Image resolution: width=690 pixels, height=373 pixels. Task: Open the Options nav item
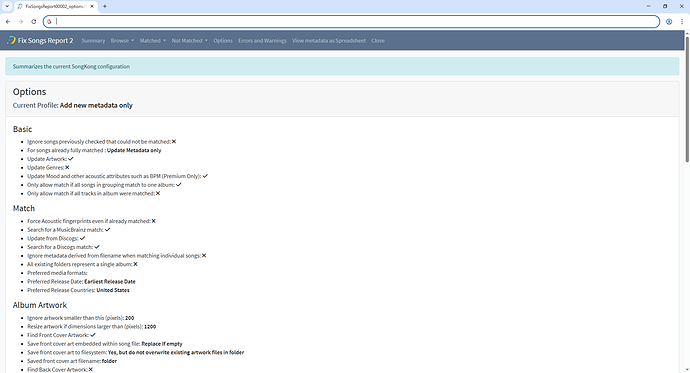pyautogui.click(x=223, y=40)
